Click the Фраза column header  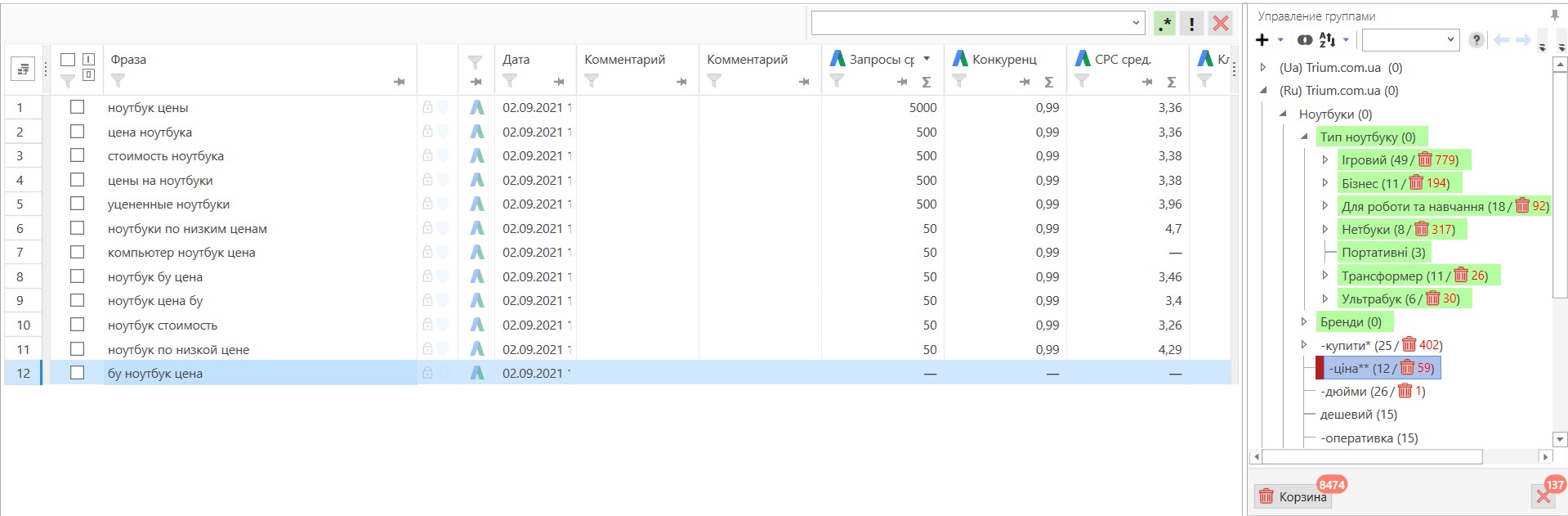tap(128, 60)
